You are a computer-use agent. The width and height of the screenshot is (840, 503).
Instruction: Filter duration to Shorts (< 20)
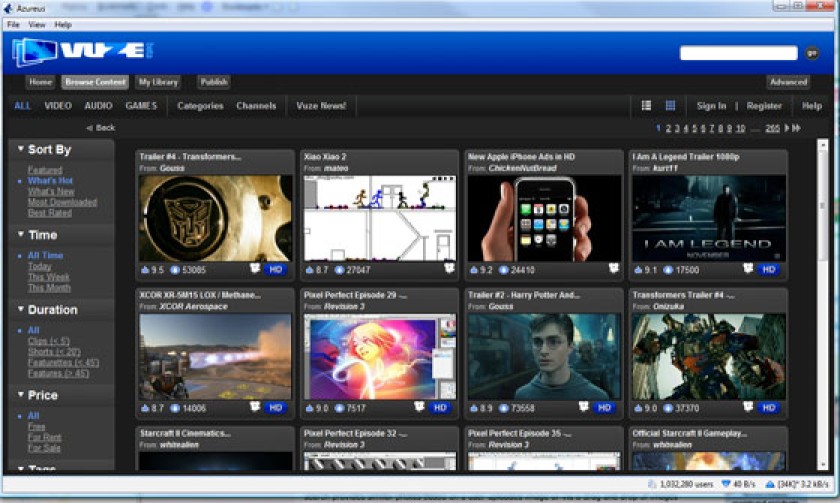click(54, 352)
